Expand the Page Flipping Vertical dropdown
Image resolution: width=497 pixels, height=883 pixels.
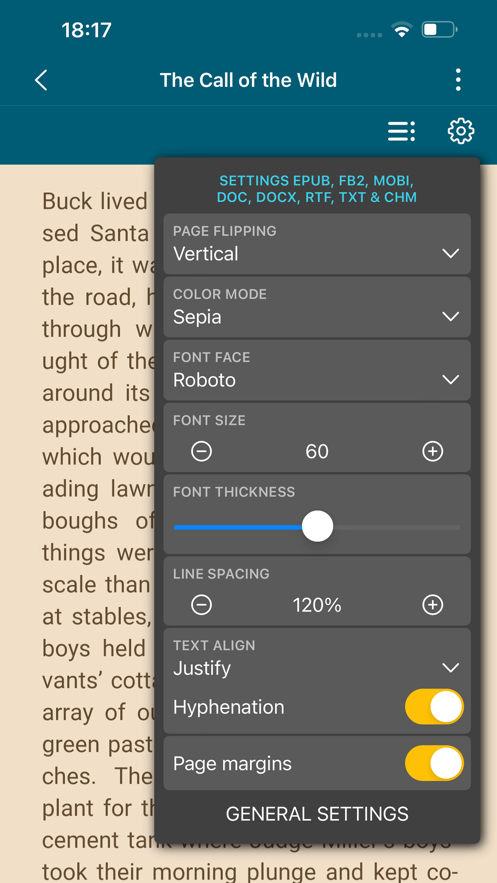[x=317, y=244]
